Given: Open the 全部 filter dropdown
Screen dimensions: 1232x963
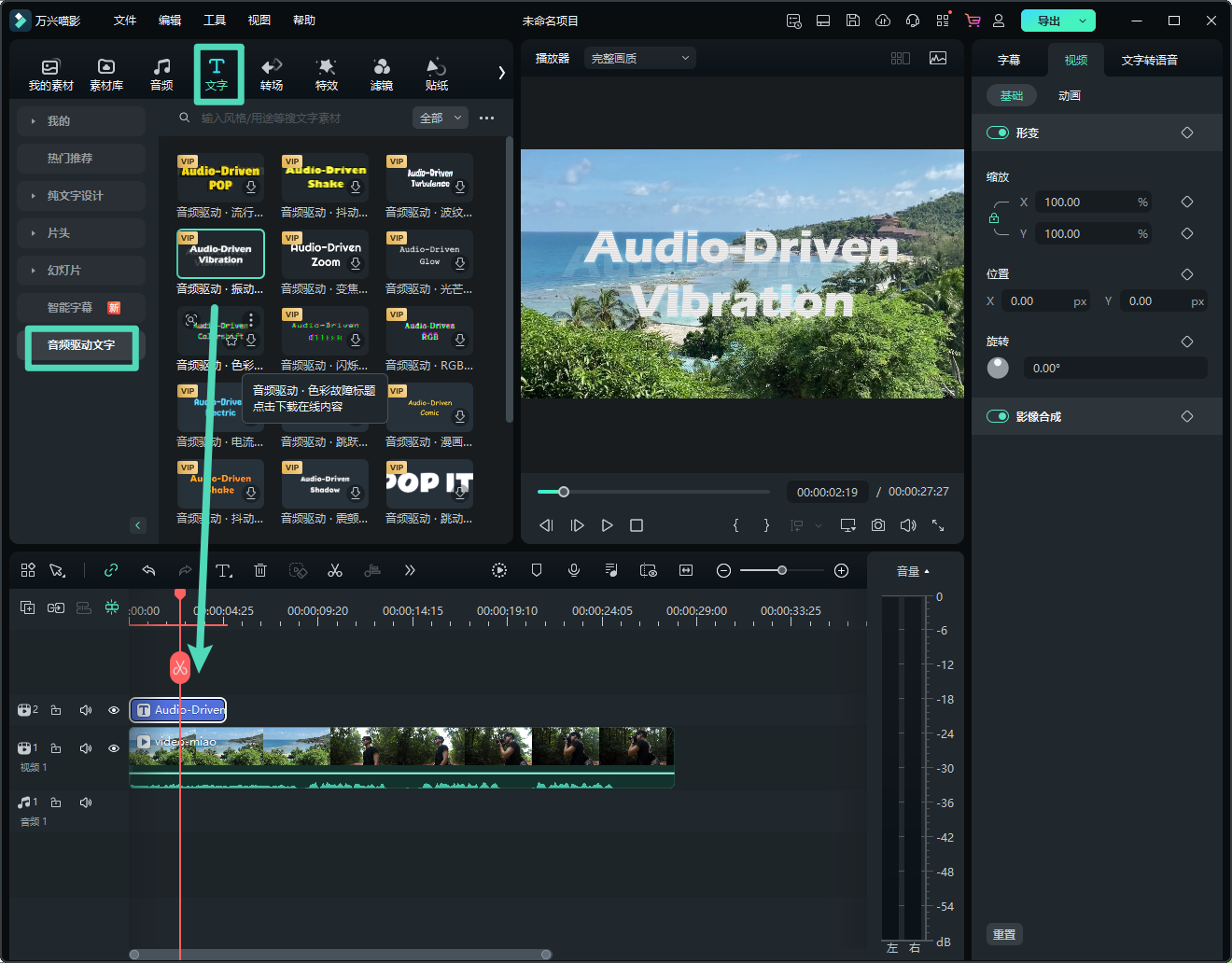Looking at the screenshot, I should [440, 119].
